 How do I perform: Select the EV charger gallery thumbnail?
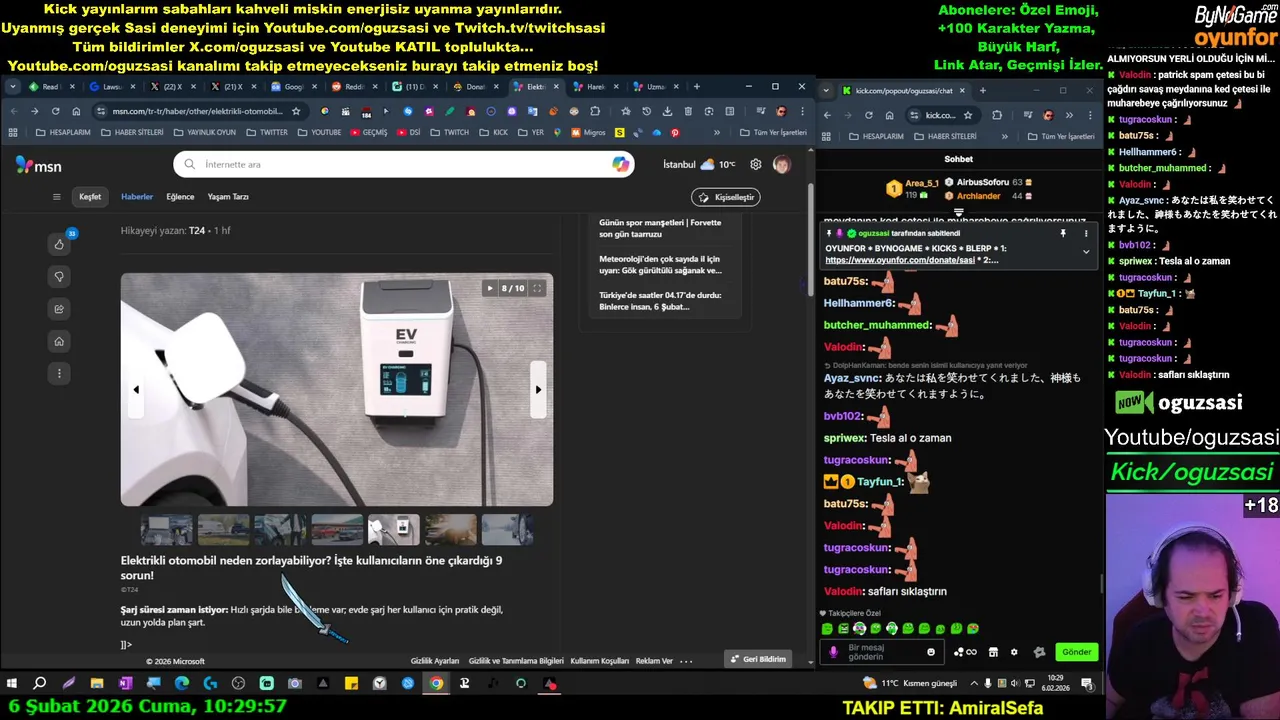393,529
